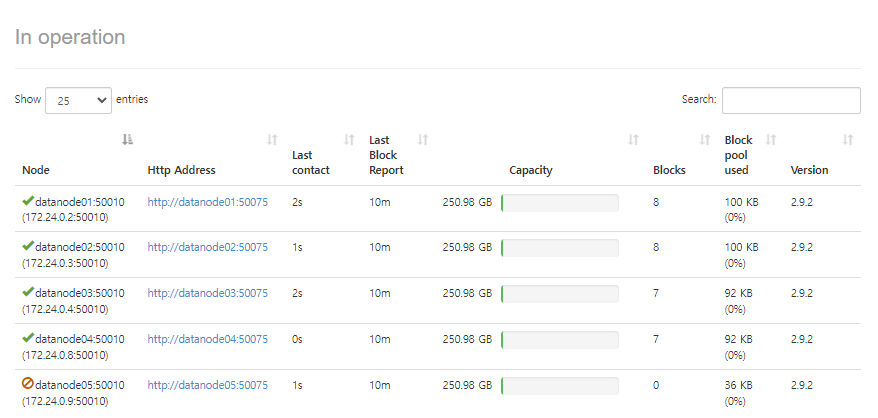Select datanode02:50010 node name text
The width and height of the screenshot is (878, 418).
pos(80,247)
